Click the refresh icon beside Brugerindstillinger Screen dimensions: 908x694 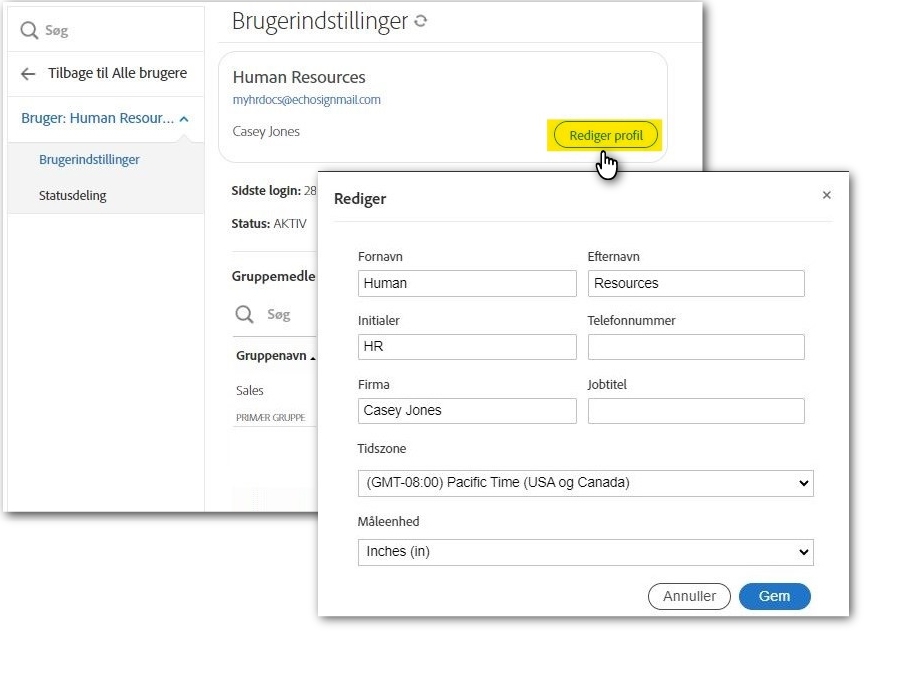(421, 21)
